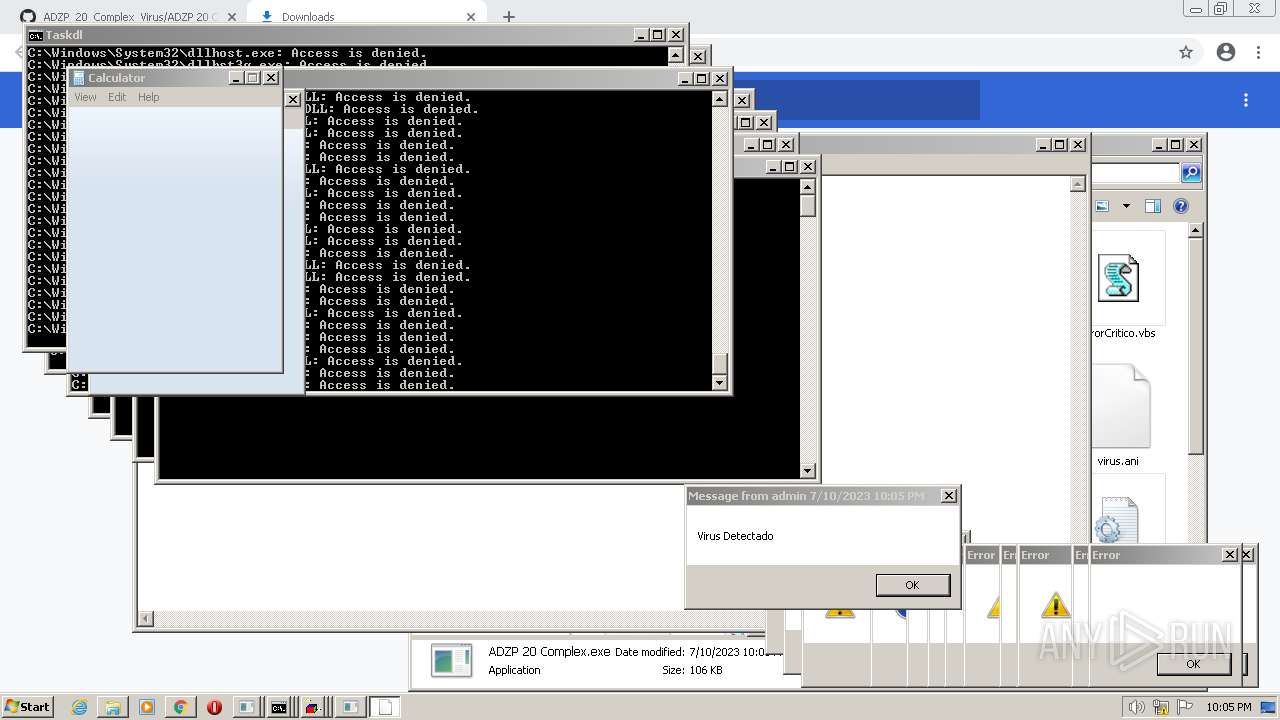Open the colored cube app in taskbar

coord(313,707)
